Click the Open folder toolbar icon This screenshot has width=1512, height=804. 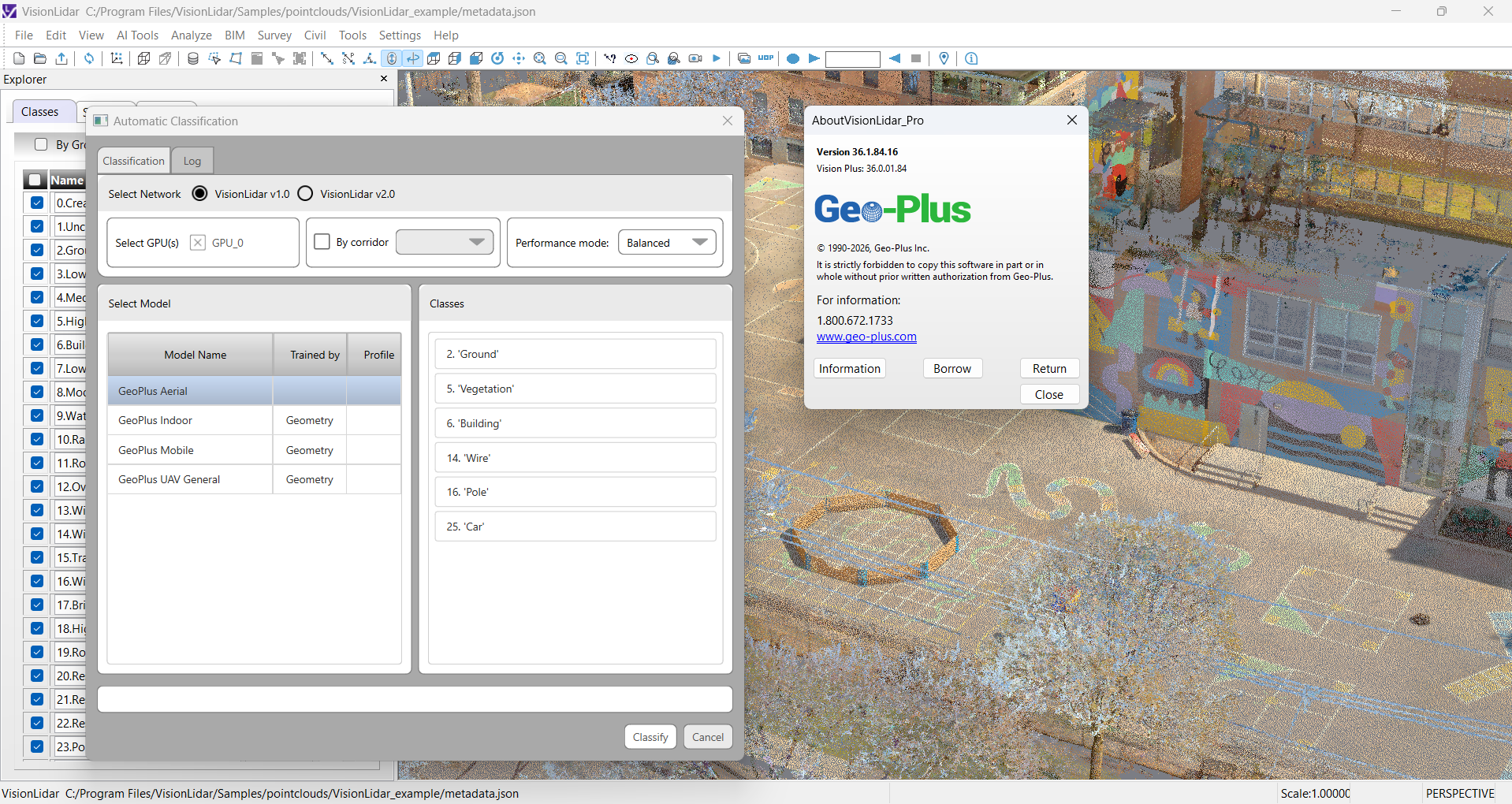40,58
